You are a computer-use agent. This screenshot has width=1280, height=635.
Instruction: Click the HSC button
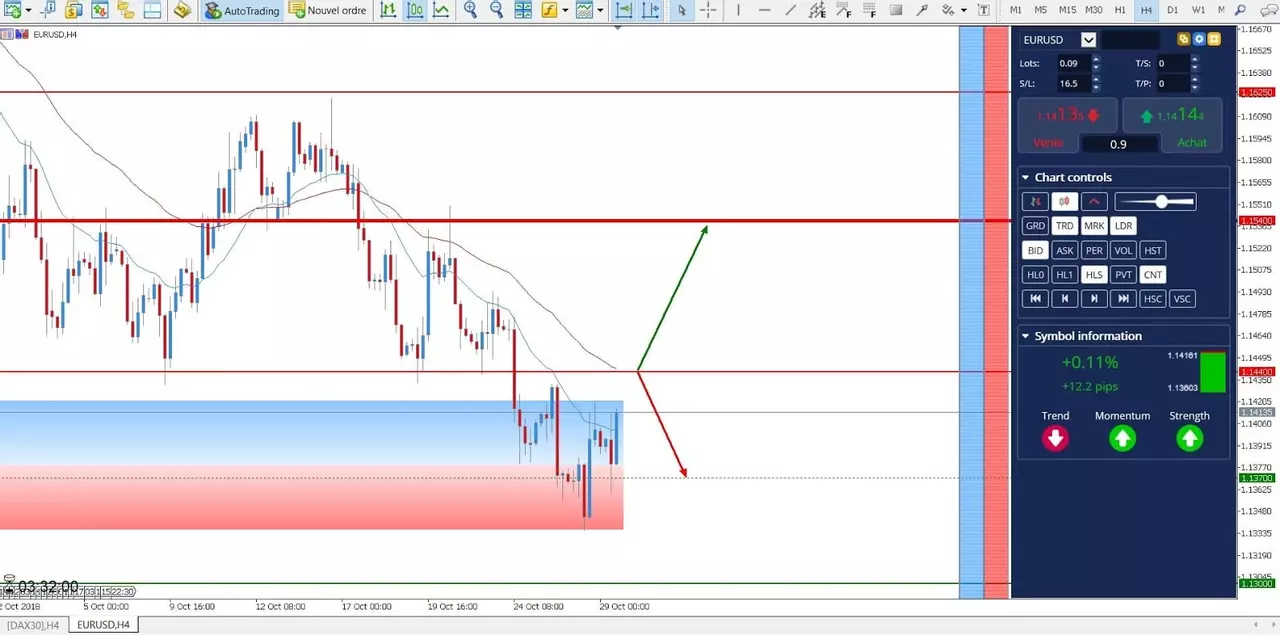coord(1153,299)
